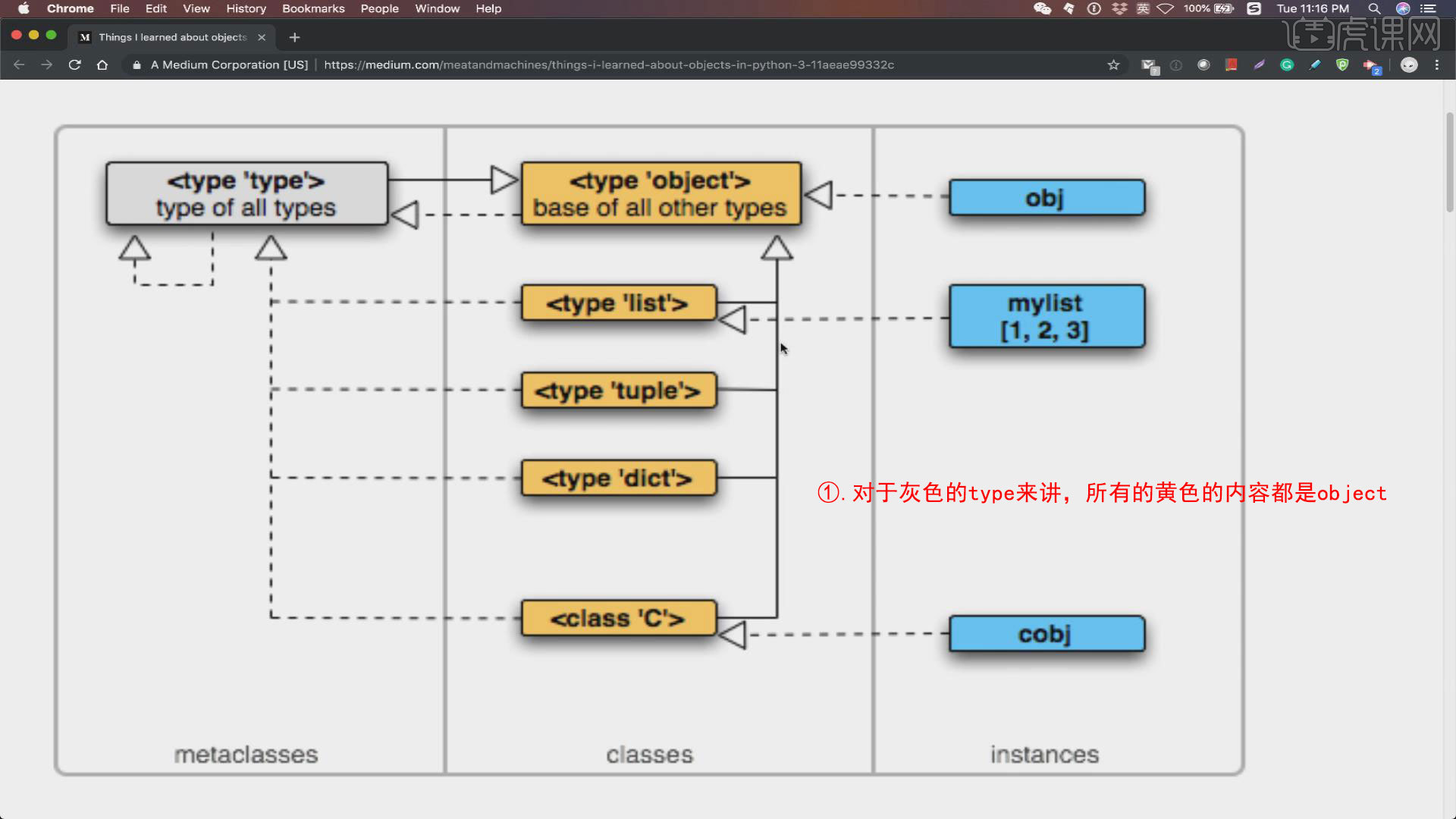Click the 'classes' column label

[650, 755]
